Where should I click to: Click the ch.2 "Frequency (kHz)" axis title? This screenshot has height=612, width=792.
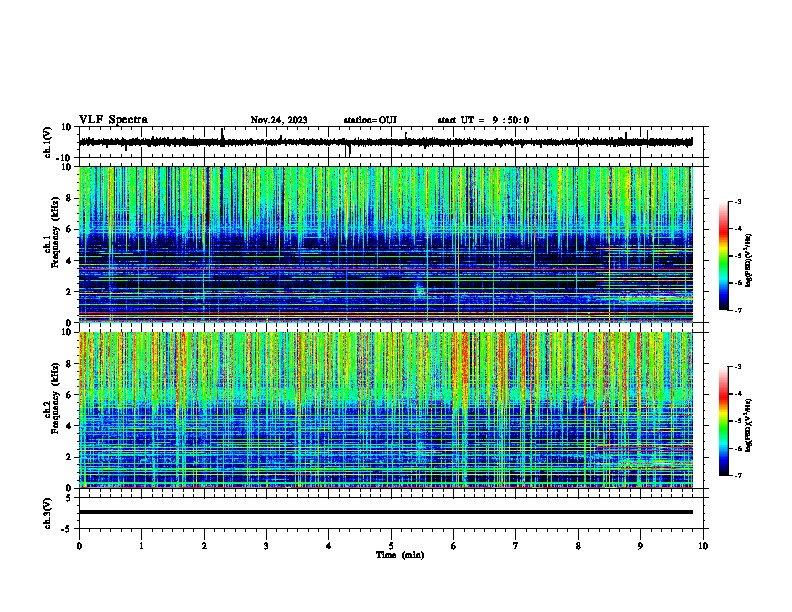[x=55, y=398]
